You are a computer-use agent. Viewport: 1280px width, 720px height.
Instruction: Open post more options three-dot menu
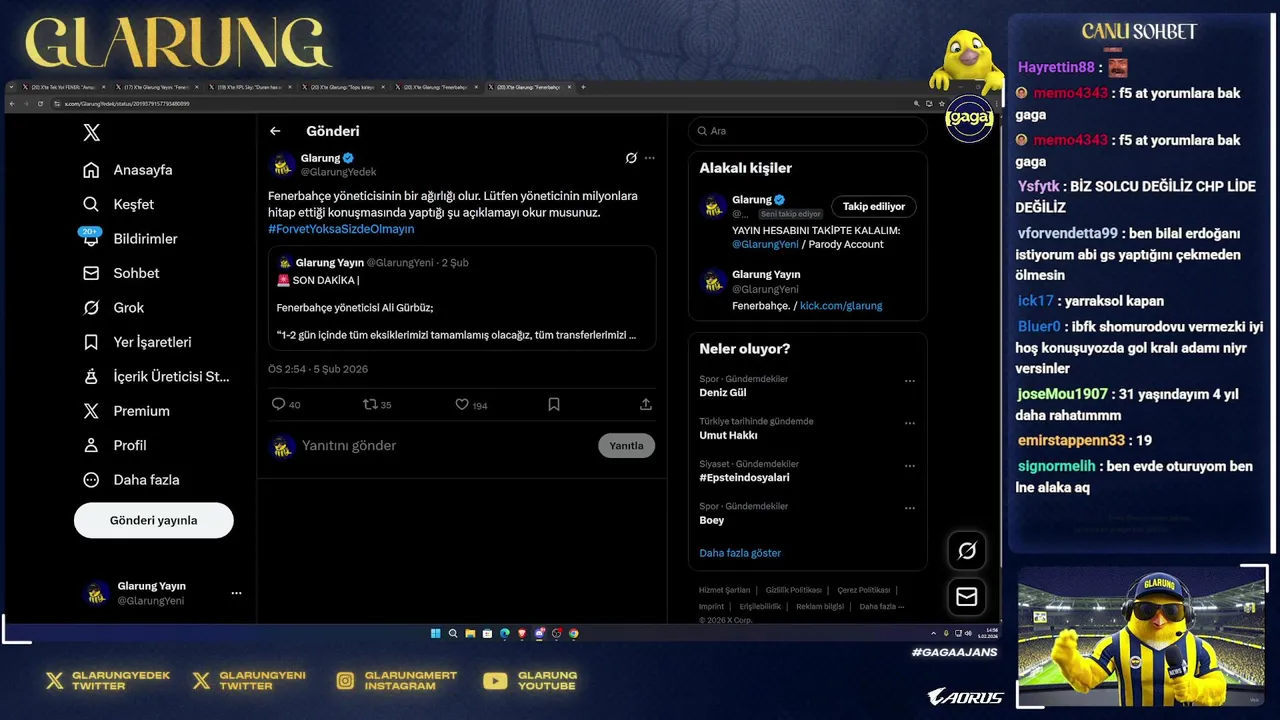click(650, 158)
